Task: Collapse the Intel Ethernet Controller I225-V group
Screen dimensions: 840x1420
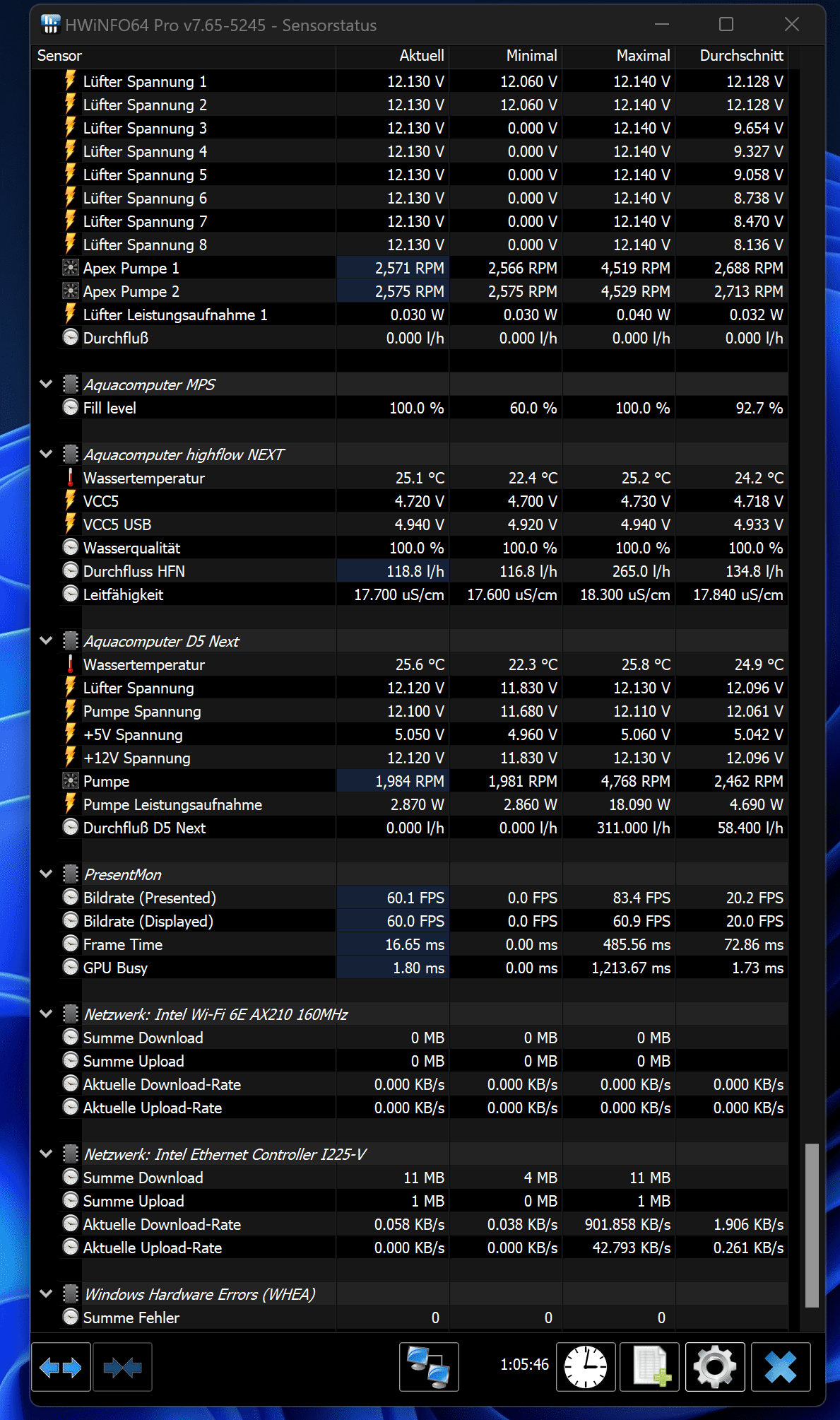Action: pos(47,1154)
